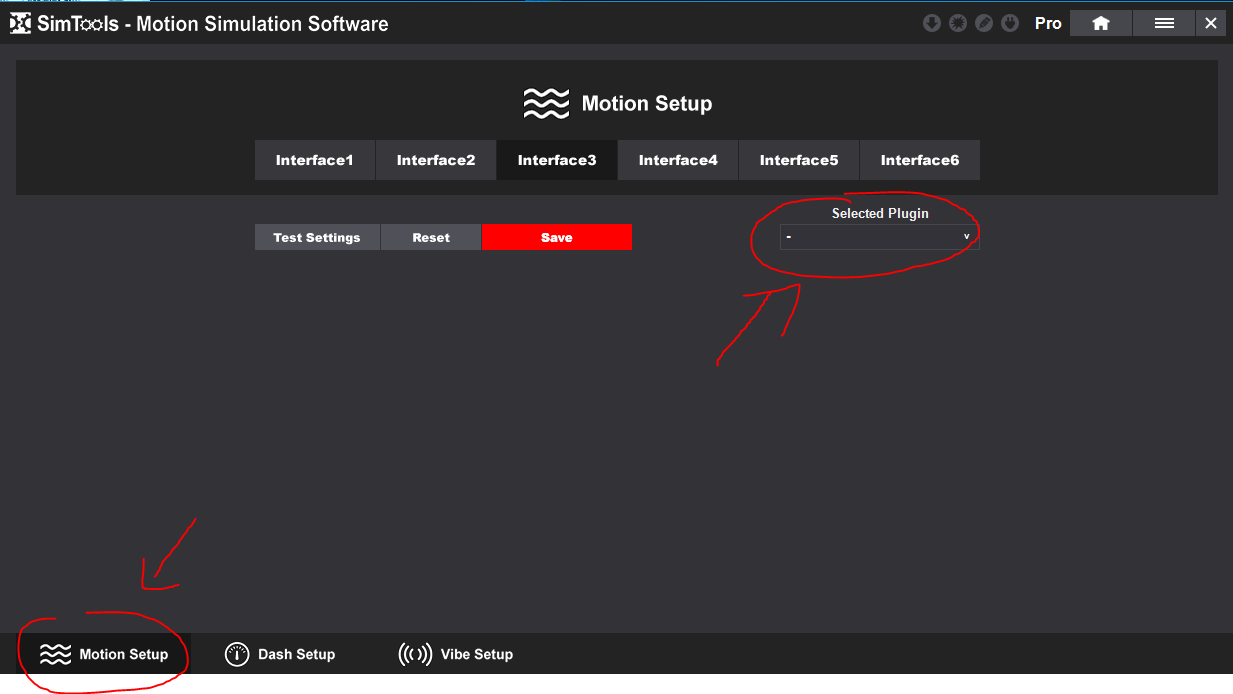Image resolution: width=1233 pixels, height=694 pixels.
Task: Click the 'Selected Plugin' label
Action: (880, 213)
